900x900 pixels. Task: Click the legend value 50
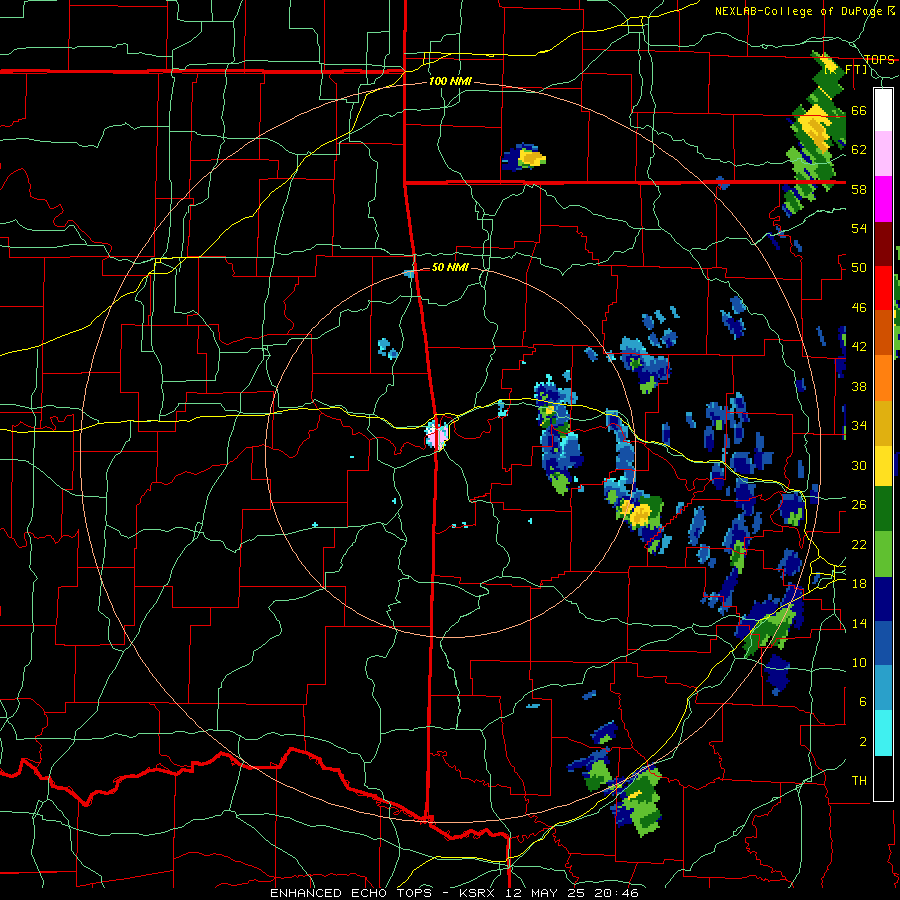tap(859, 268)
